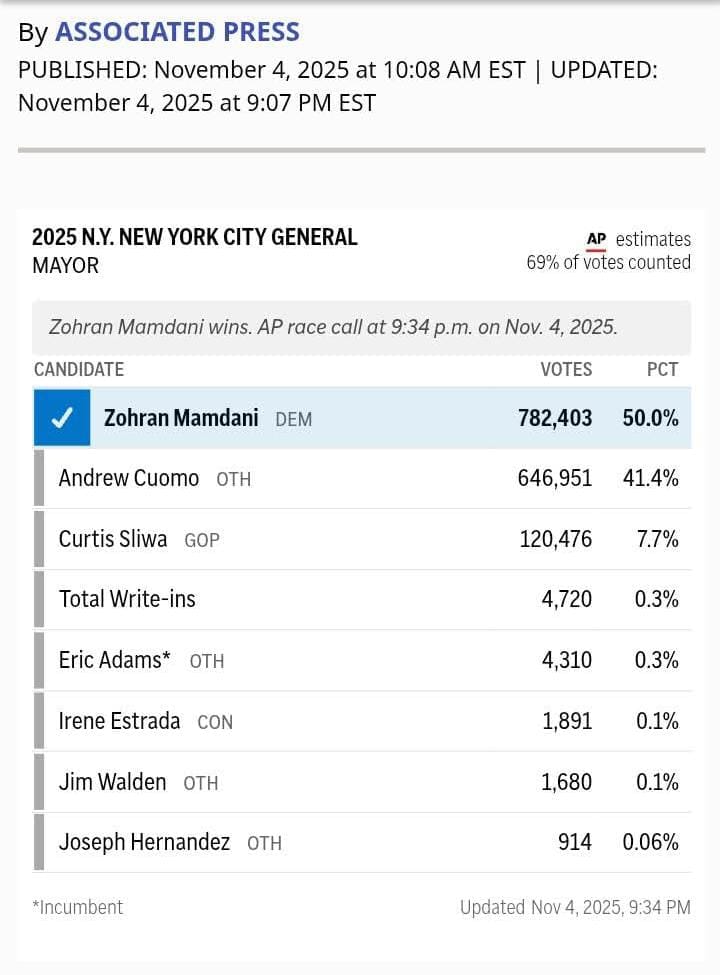The height and width of the screenshot is (975, 720).
Task: Click the 2025 N.Y. New York City General title
Action: [x=194, y=237]
